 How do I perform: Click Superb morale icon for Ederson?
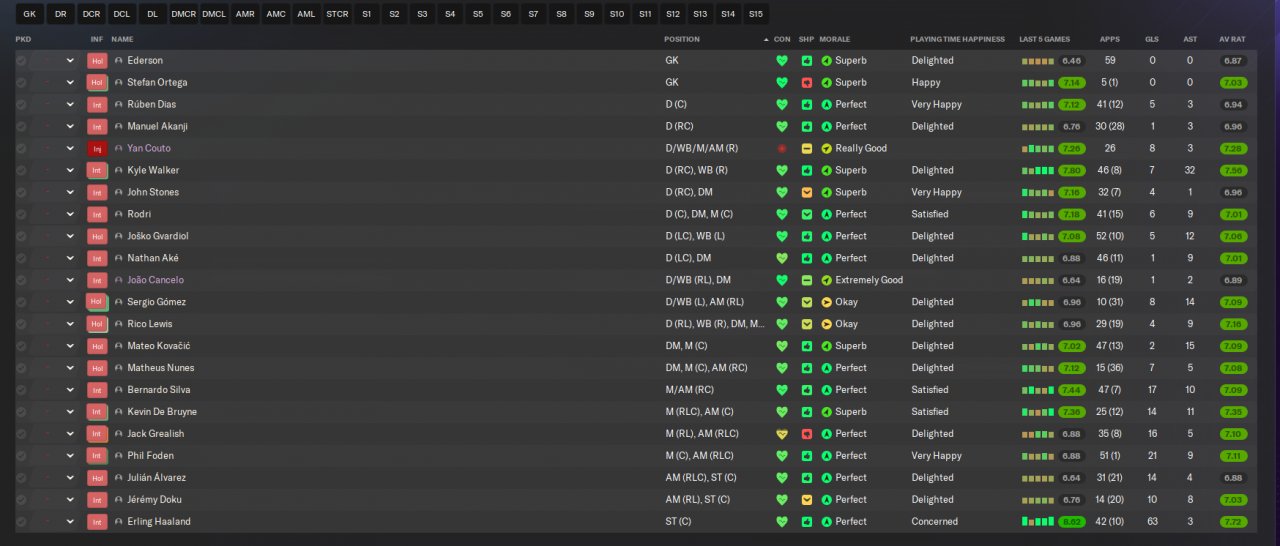(x=827, y=60)
